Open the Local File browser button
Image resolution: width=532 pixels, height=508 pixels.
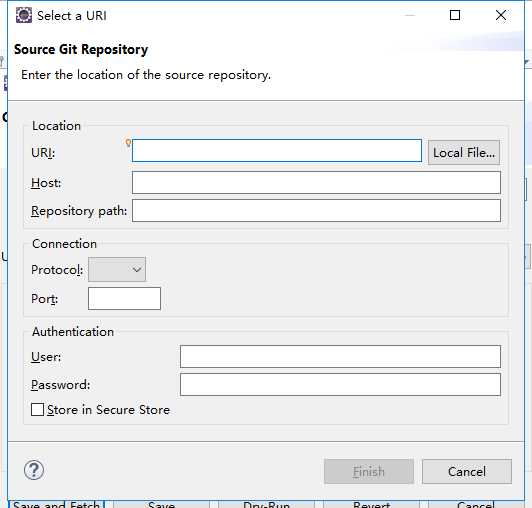tap(464, 153)
